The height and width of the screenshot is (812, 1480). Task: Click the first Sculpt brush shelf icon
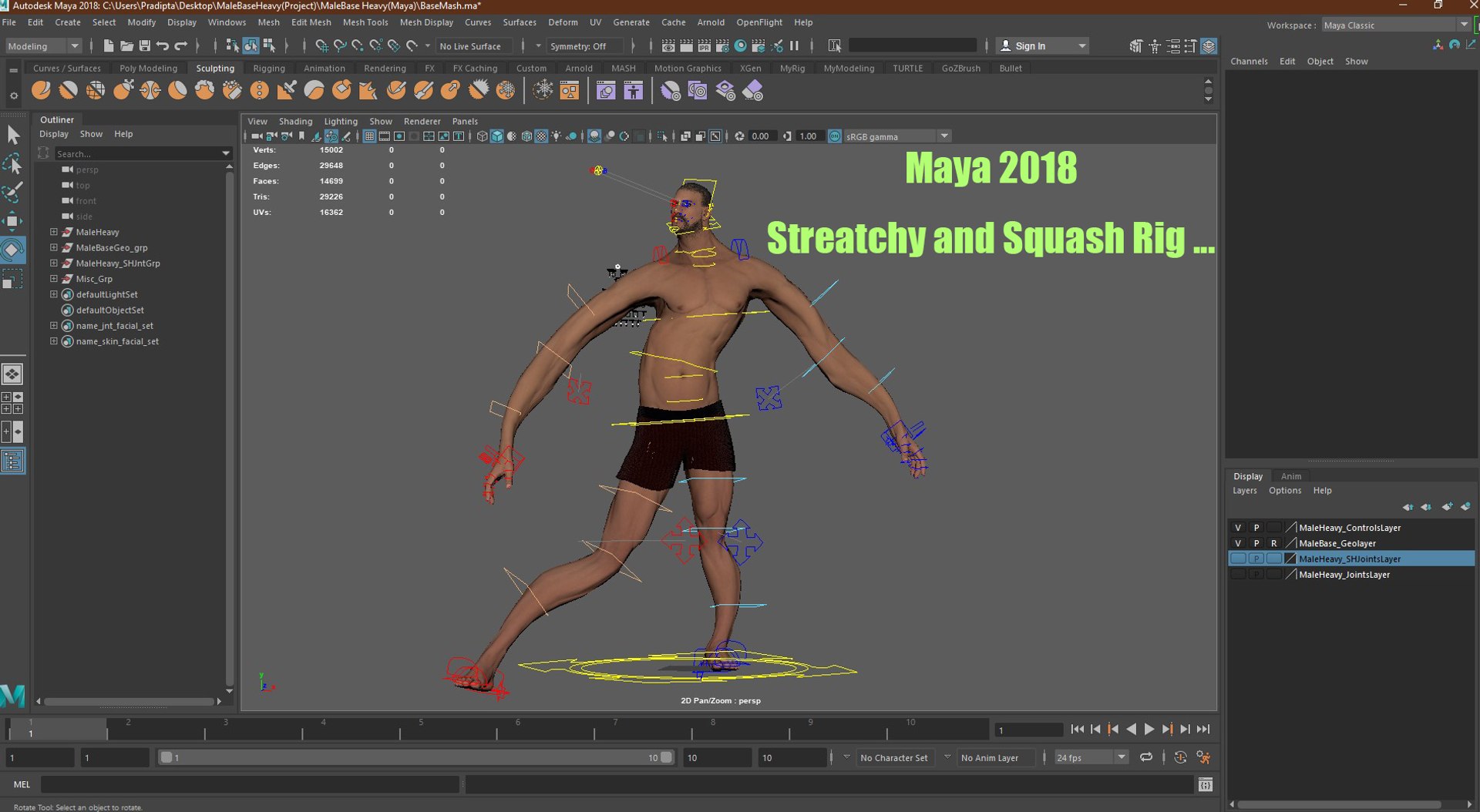[41, 91]
